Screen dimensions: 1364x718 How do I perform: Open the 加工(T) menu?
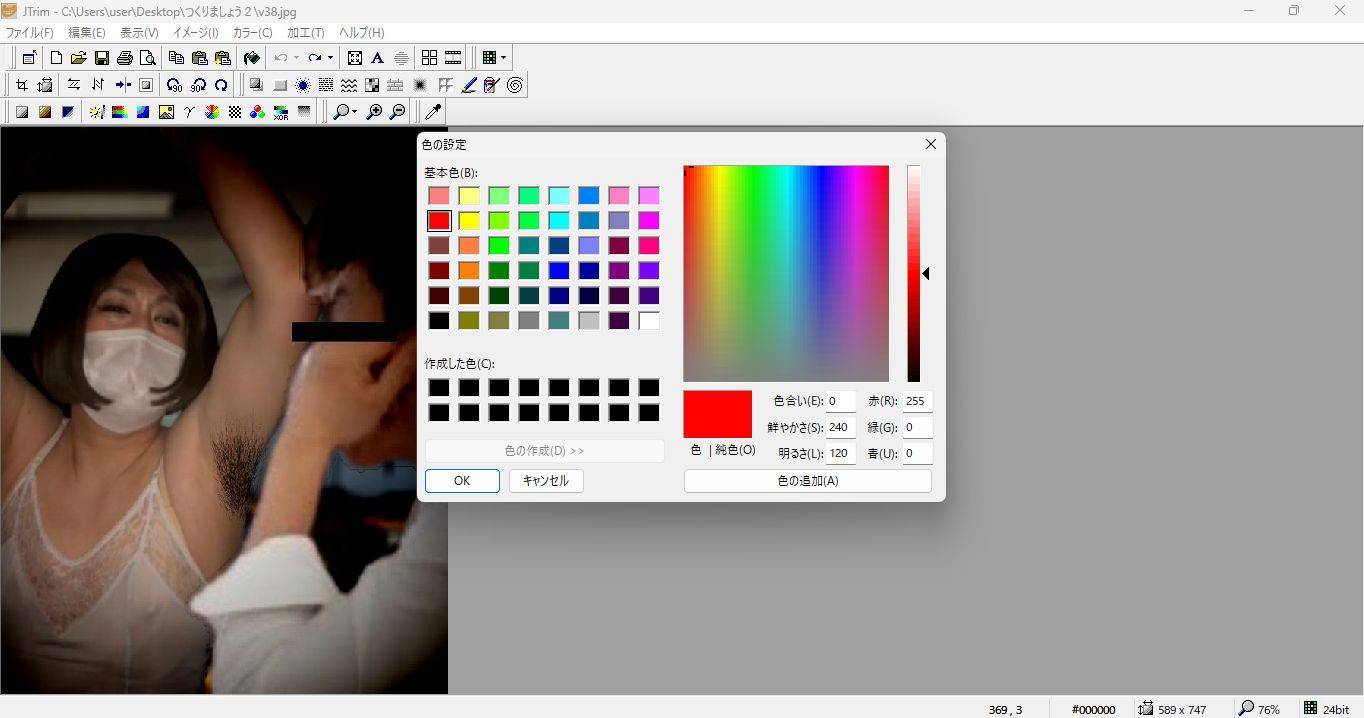click(305, 33)
